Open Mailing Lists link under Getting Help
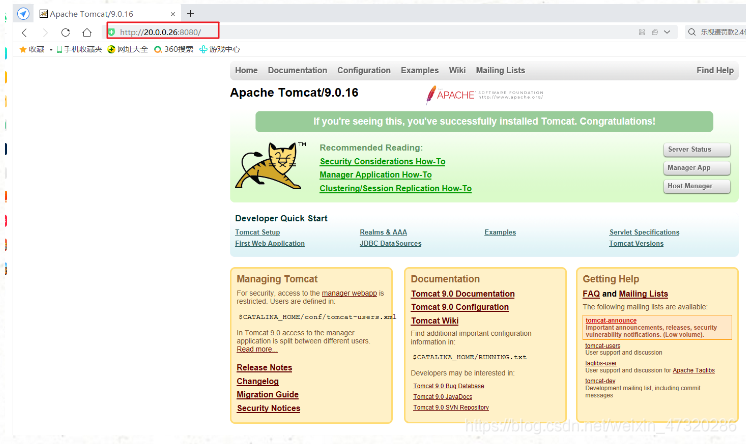746x444 pixels. click(643, 294)
